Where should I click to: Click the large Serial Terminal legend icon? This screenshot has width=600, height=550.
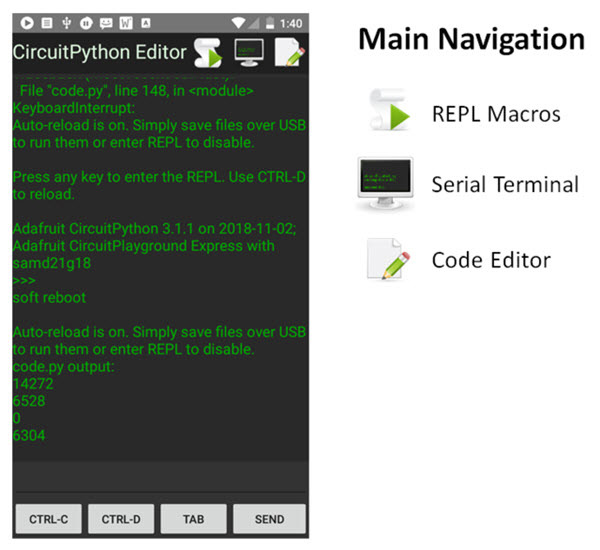[x=384, y=185]
